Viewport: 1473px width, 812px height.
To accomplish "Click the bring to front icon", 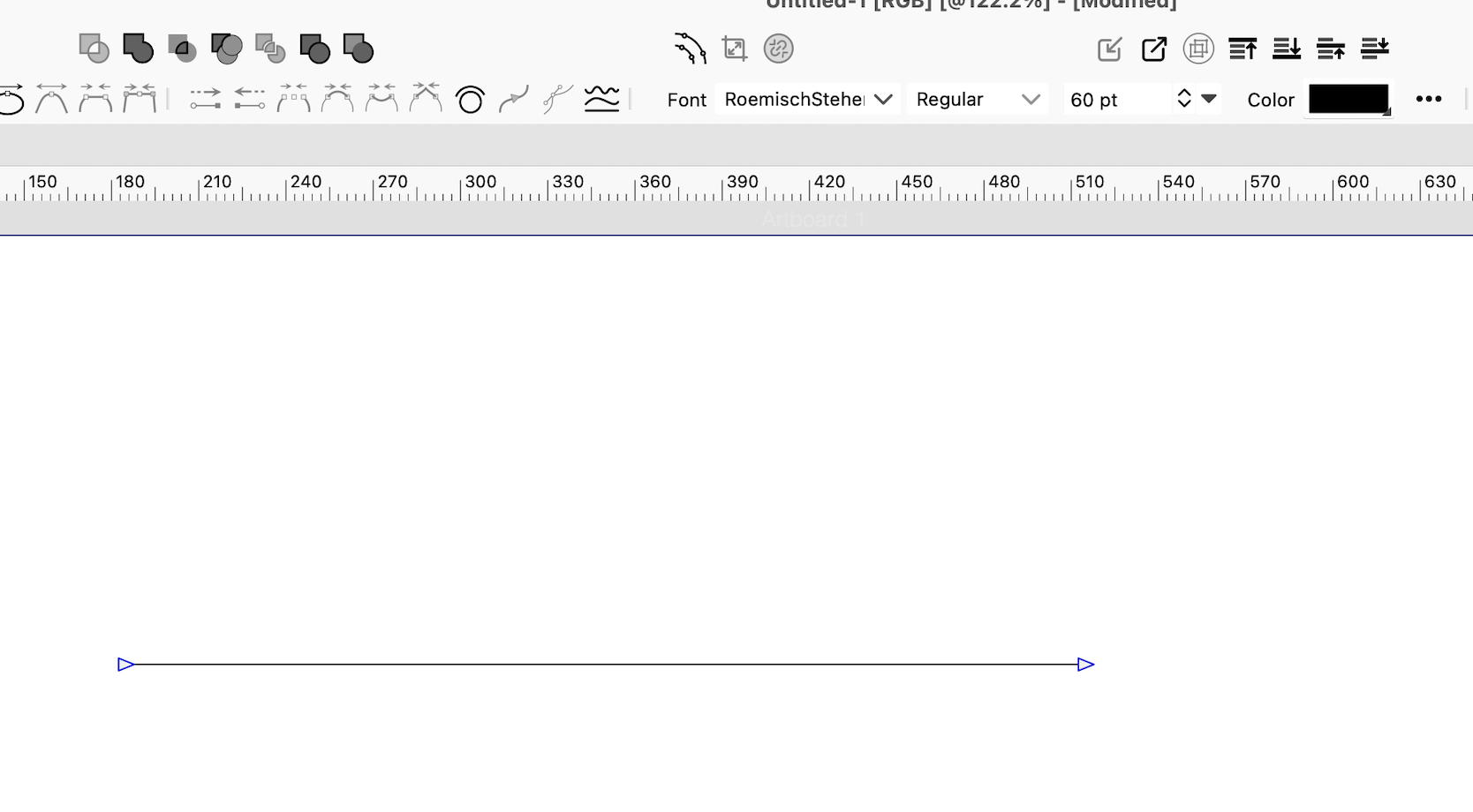I will [x=1243, y=49].
